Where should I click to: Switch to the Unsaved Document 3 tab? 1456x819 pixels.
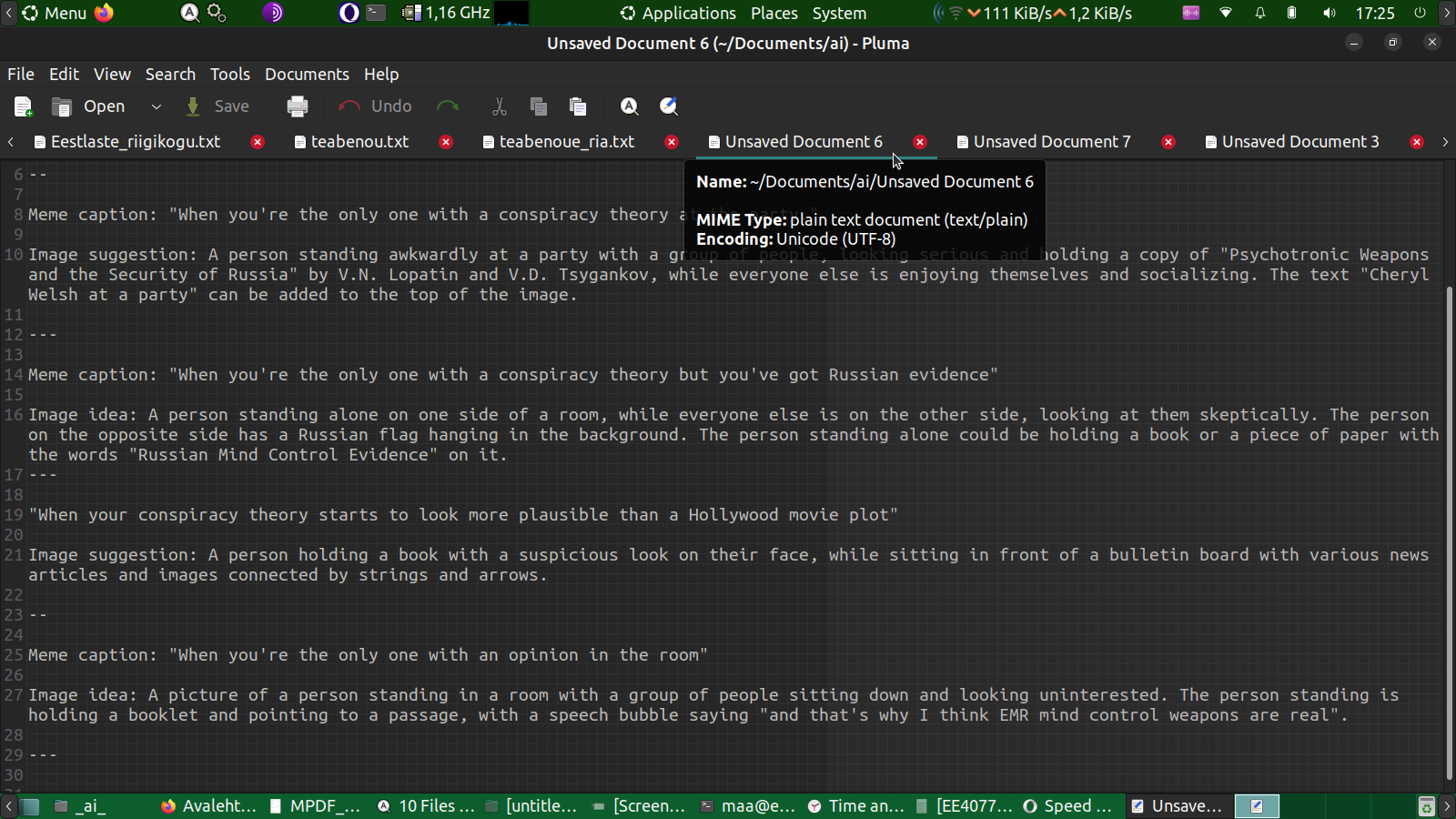point(1300,142)
